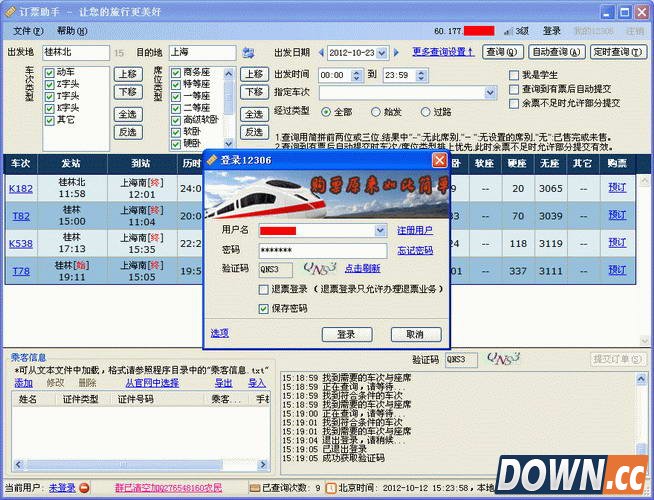The height and width of the screenshot is (500, 654).
Task: Click the Beijing time clock icon
Action: [x=331, y=487]
